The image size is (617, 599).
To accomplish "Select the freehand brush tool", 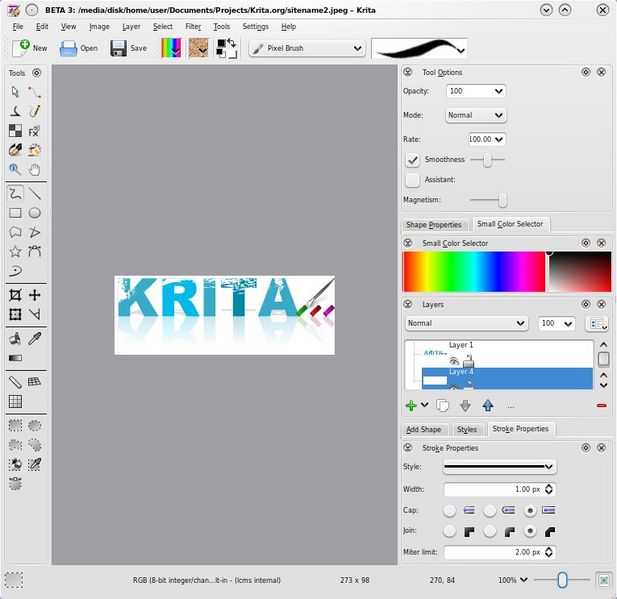I will click(x=15, y=193).
